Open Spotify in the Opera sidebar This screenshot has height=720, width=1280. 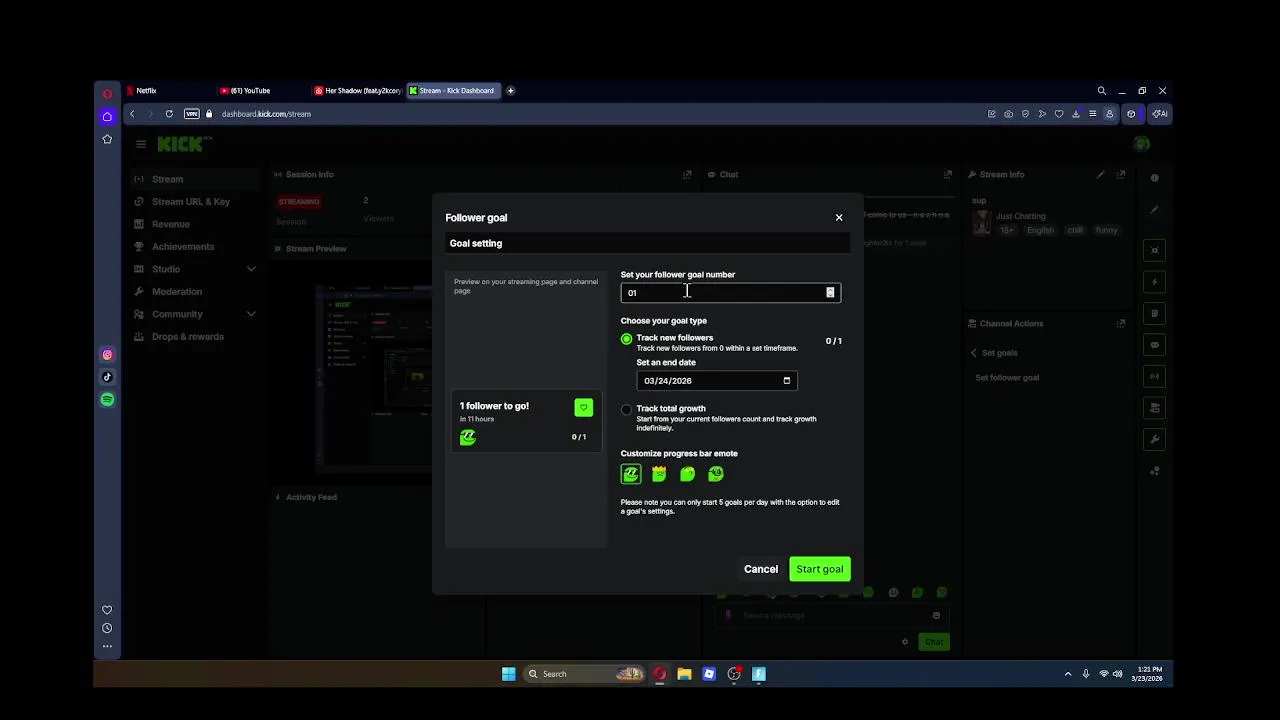[107, 400]
